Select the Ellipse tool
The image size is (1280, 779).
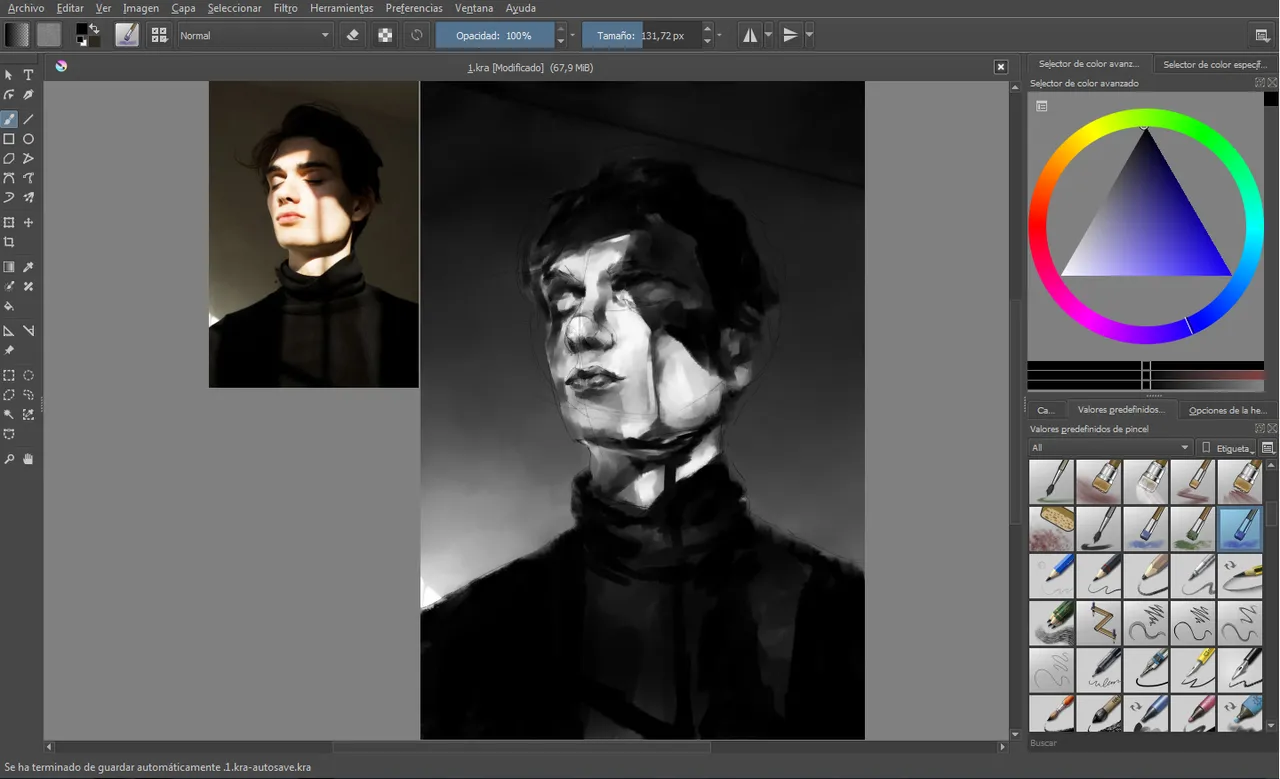pos(28,139)
